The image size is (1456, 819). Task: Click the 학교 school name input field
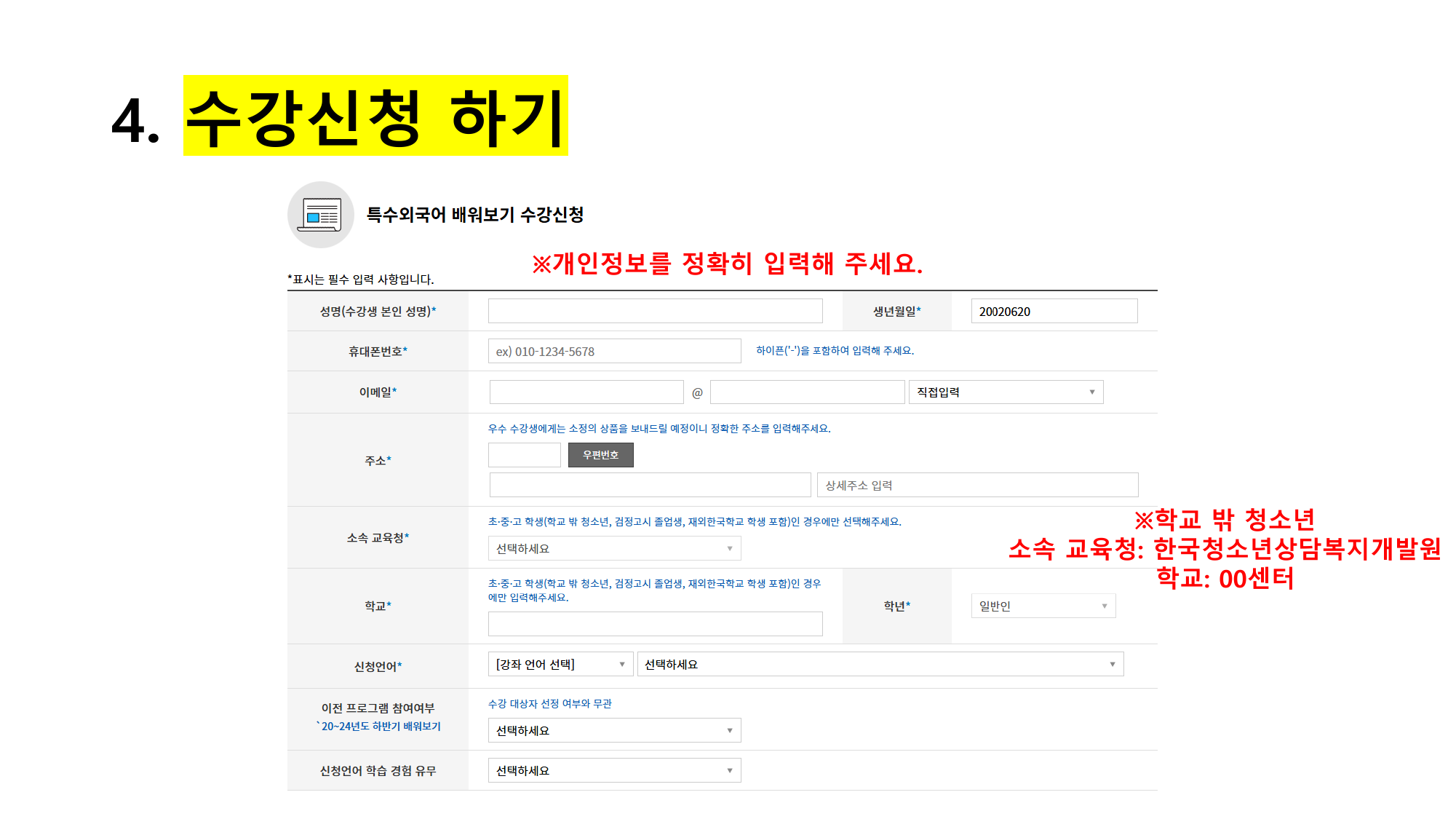(x=655, y=625)
